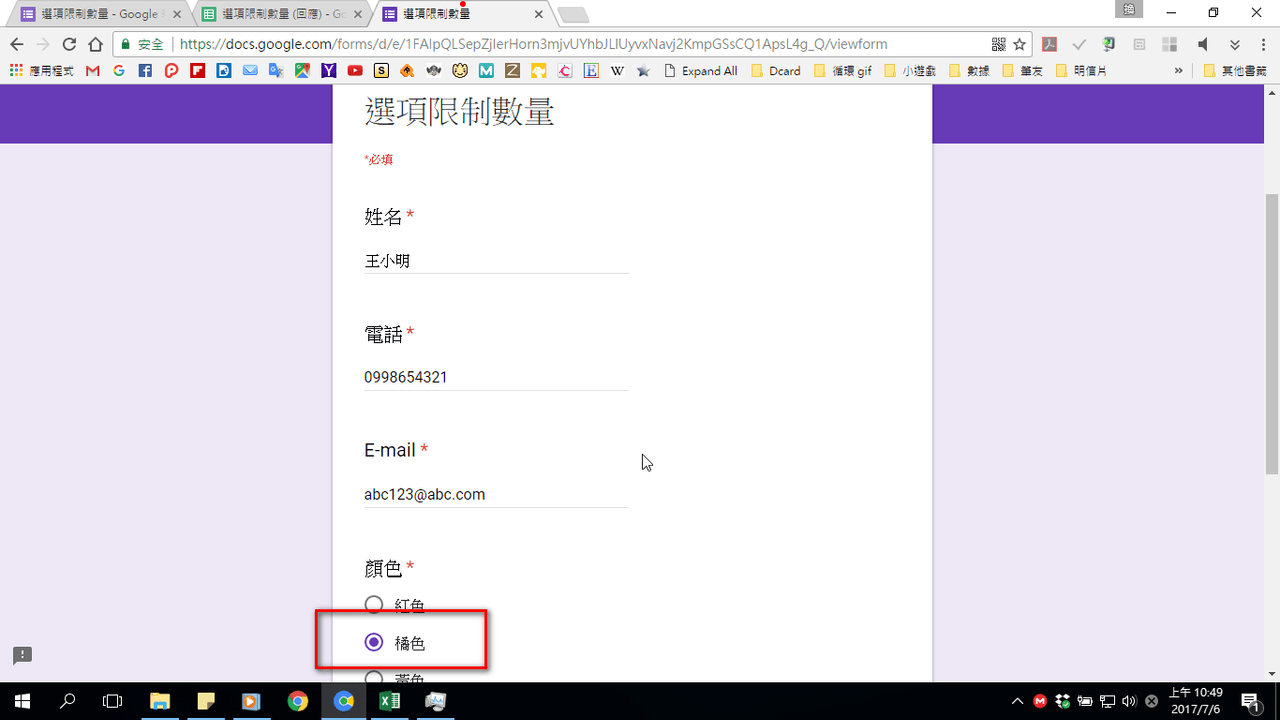Open the 數據 bookmark folder

pos(969,71)
